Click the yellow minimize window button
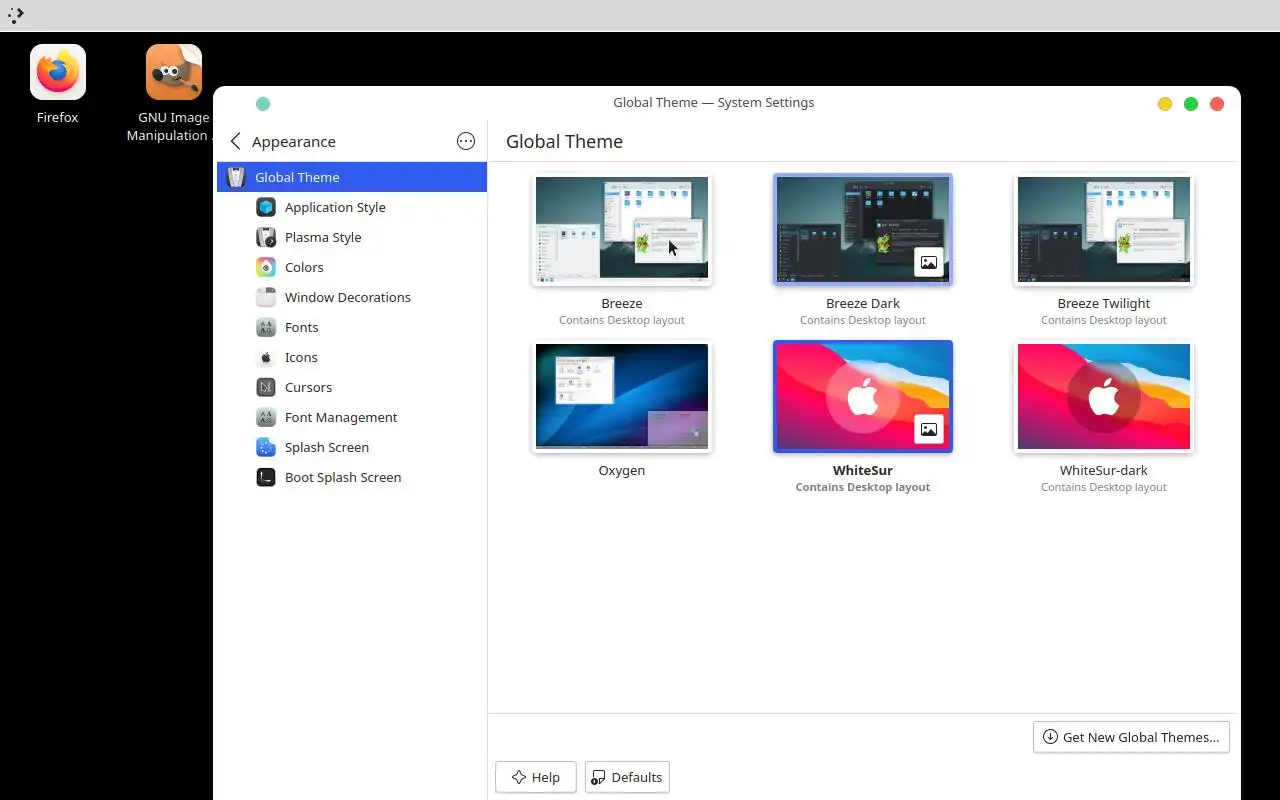The height and width of the screenshot is (800, 1280). (x=1165, y=104)
